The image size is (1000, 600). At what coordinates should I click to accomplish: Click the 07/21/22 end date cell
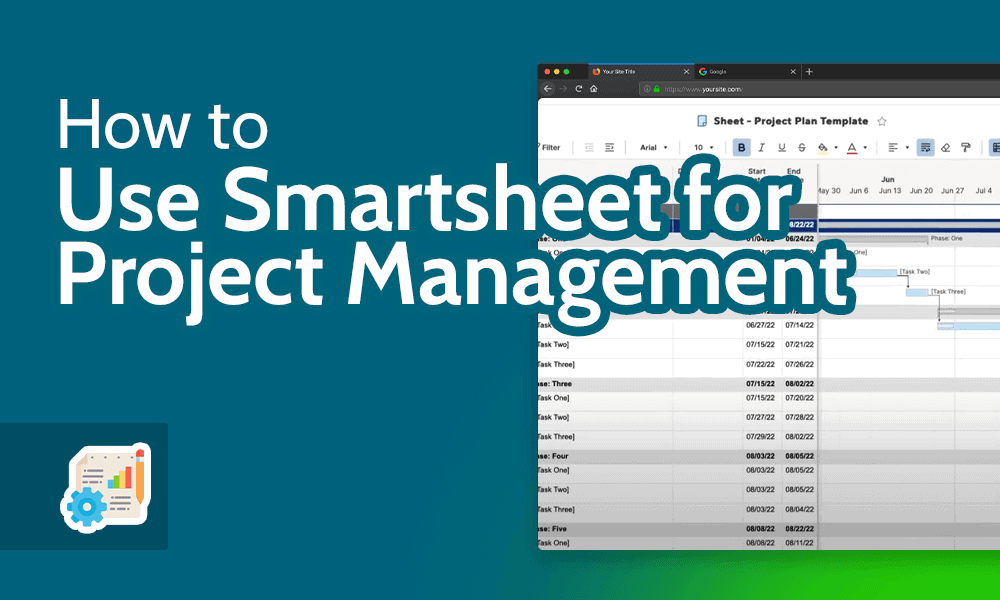coord(800,344)
